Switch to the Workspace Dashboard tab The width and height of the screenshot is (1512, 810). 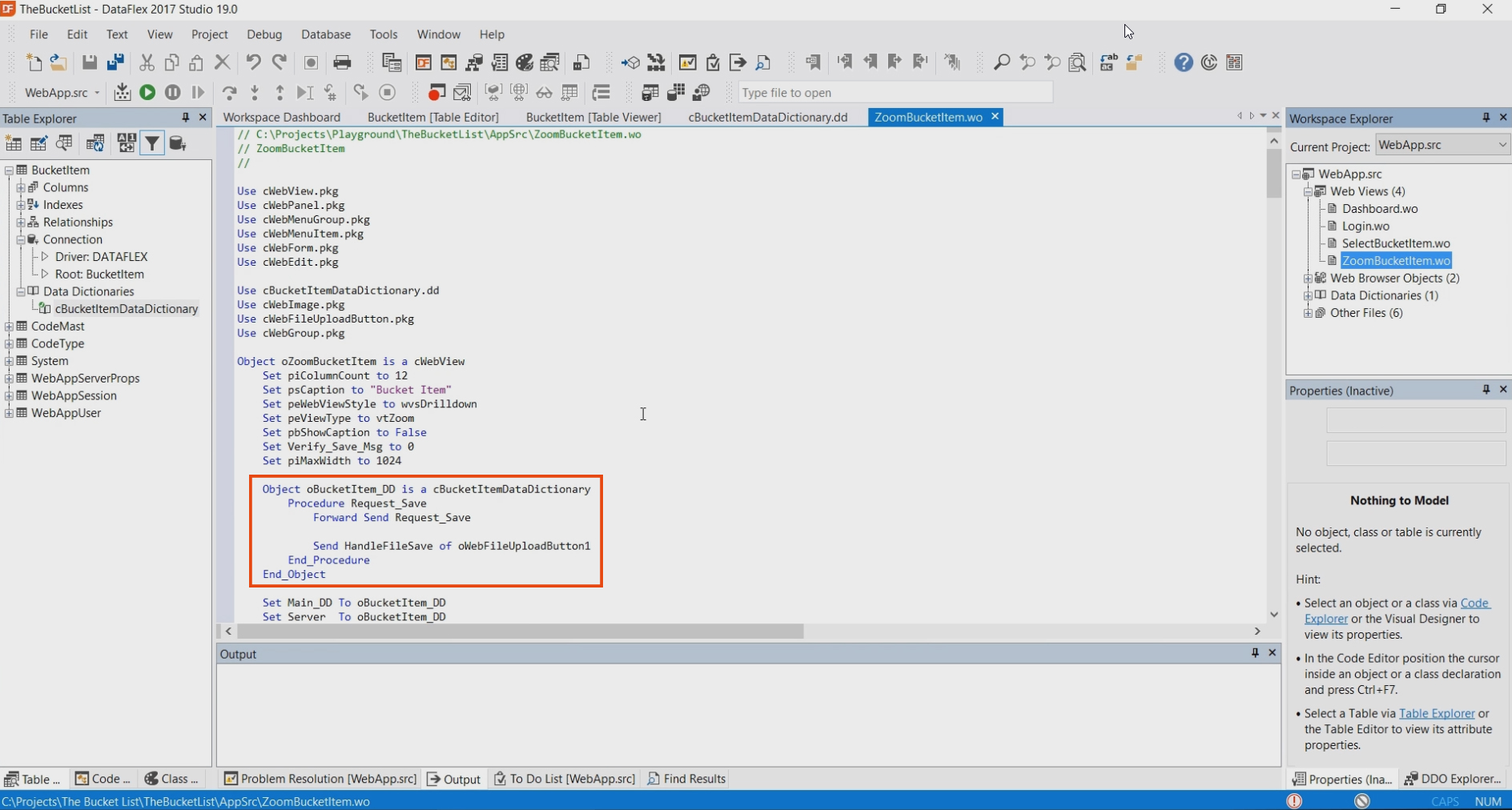[x=281, y=117]
